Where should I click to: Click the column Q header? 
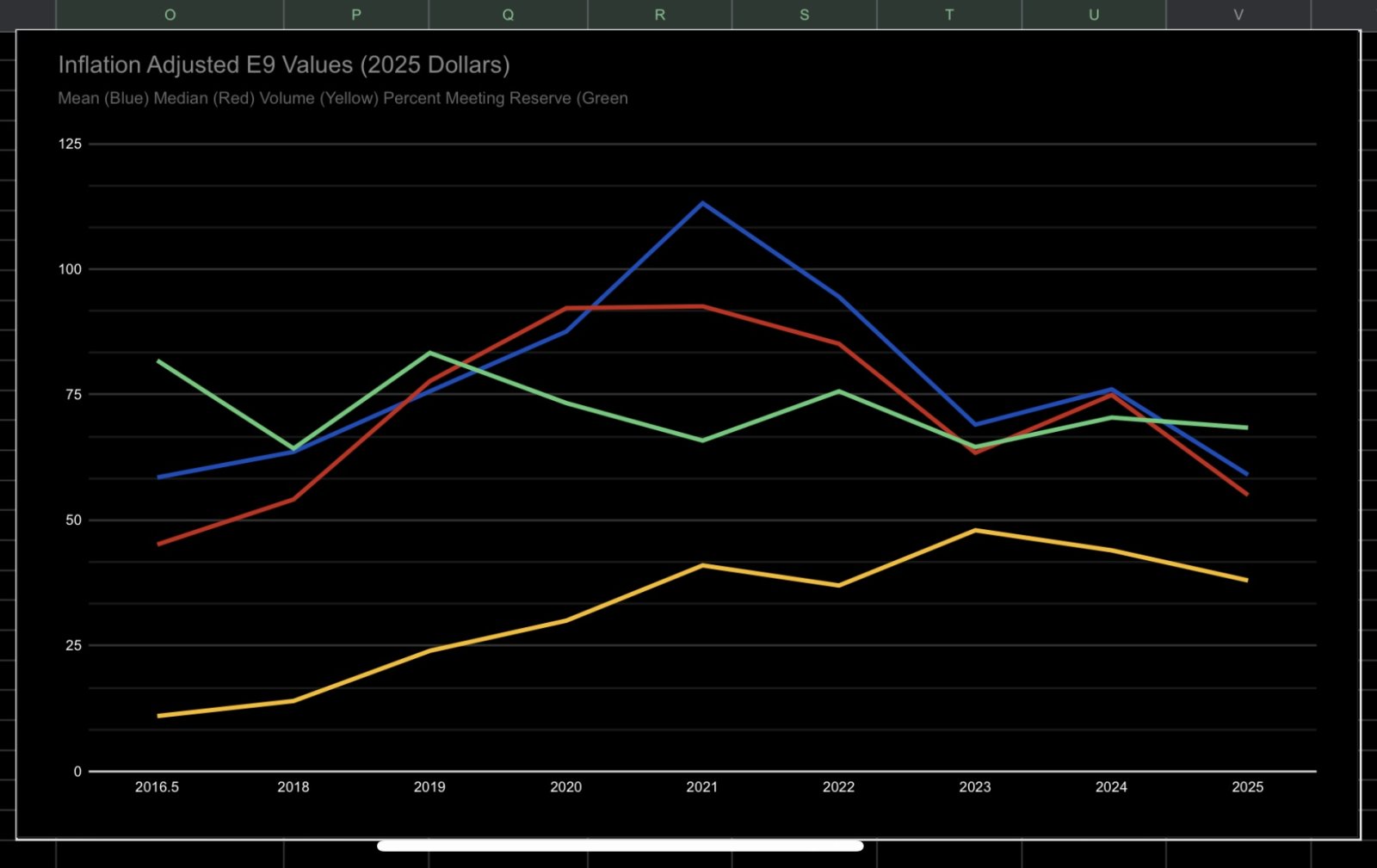point(508,15)
